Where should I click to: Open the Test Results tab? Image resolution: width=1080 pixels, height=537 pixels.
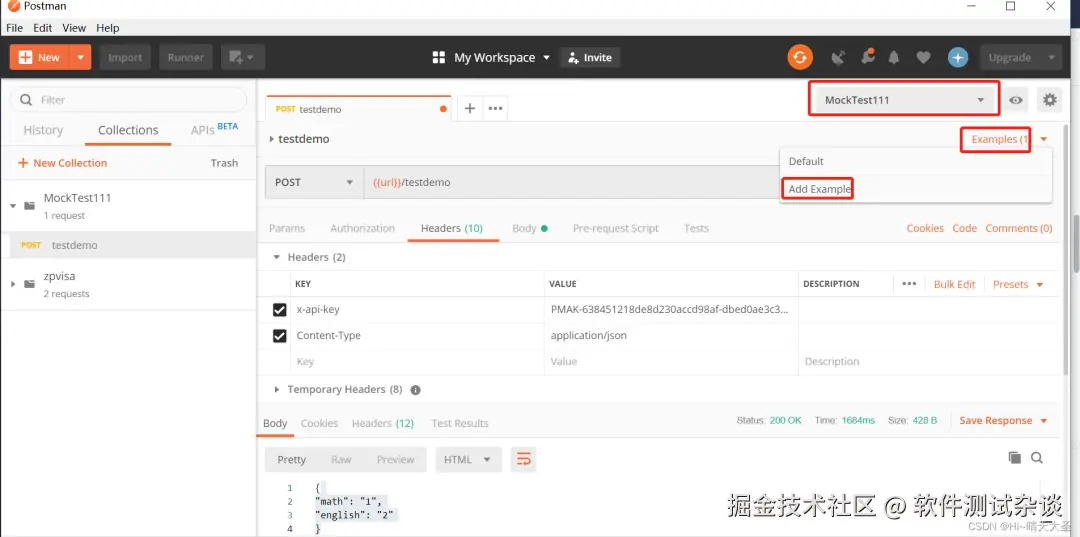tap(459, 423)
